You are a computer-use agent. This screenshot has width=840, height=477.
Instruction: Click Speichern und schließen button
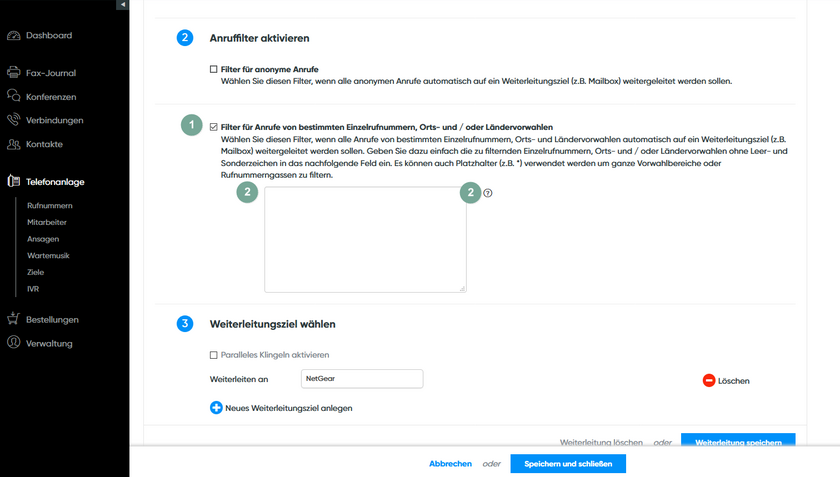click(567, 464)
